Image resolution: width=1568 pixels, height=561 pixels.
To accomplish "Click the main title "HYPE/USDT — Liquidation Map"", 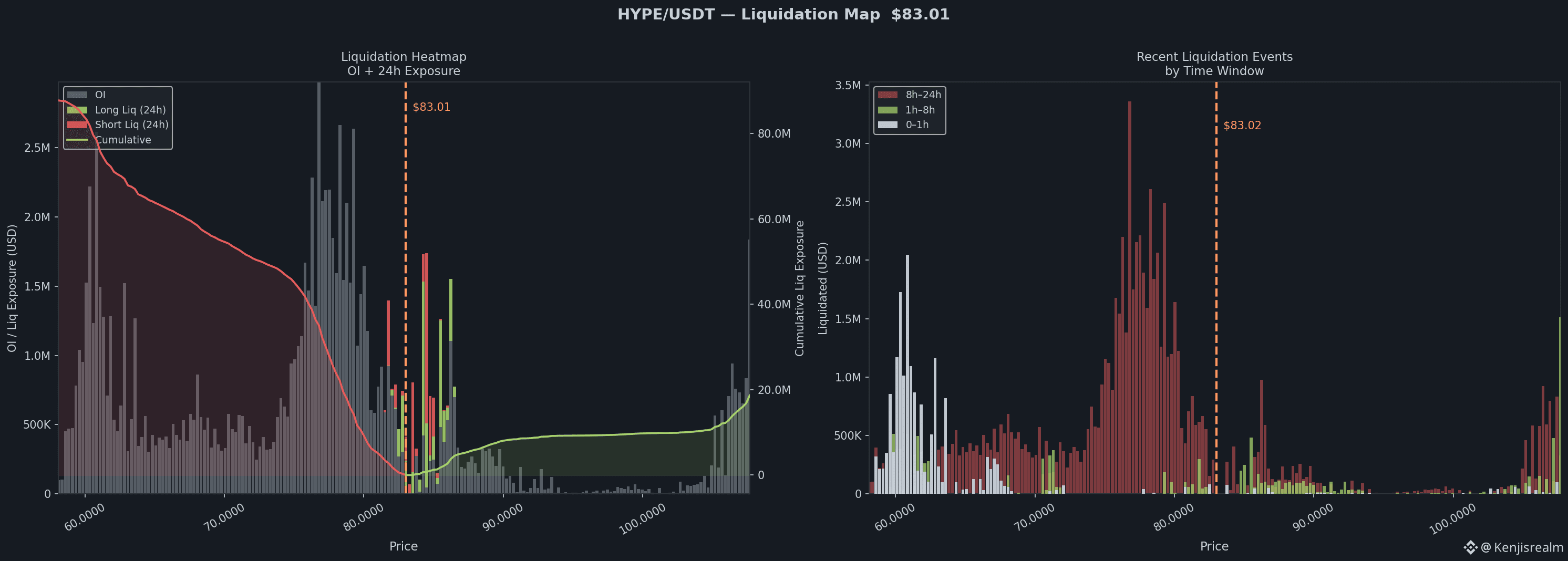I will (x=749, y=15).
